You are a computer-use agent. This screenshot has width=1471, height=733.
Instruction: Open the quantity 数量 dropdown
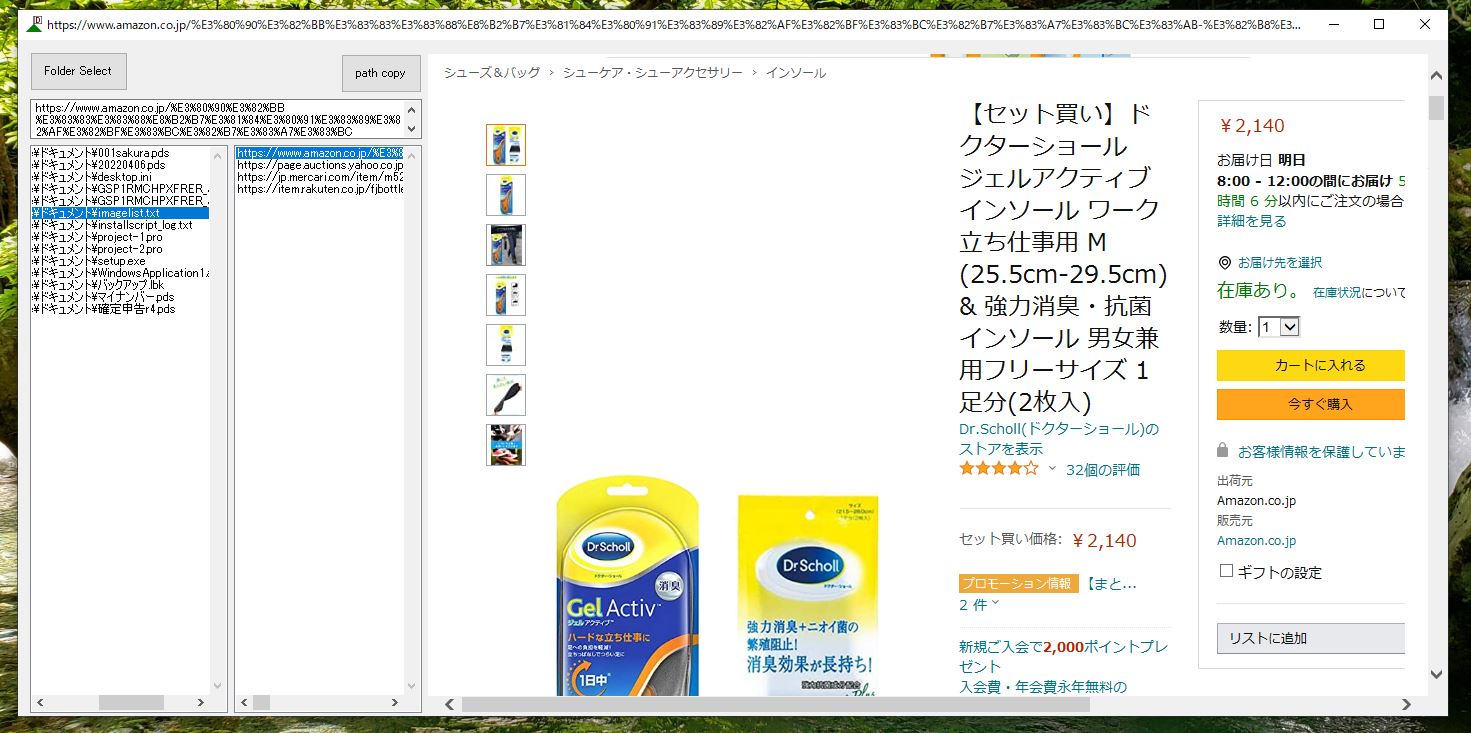tap(1279, 327)
